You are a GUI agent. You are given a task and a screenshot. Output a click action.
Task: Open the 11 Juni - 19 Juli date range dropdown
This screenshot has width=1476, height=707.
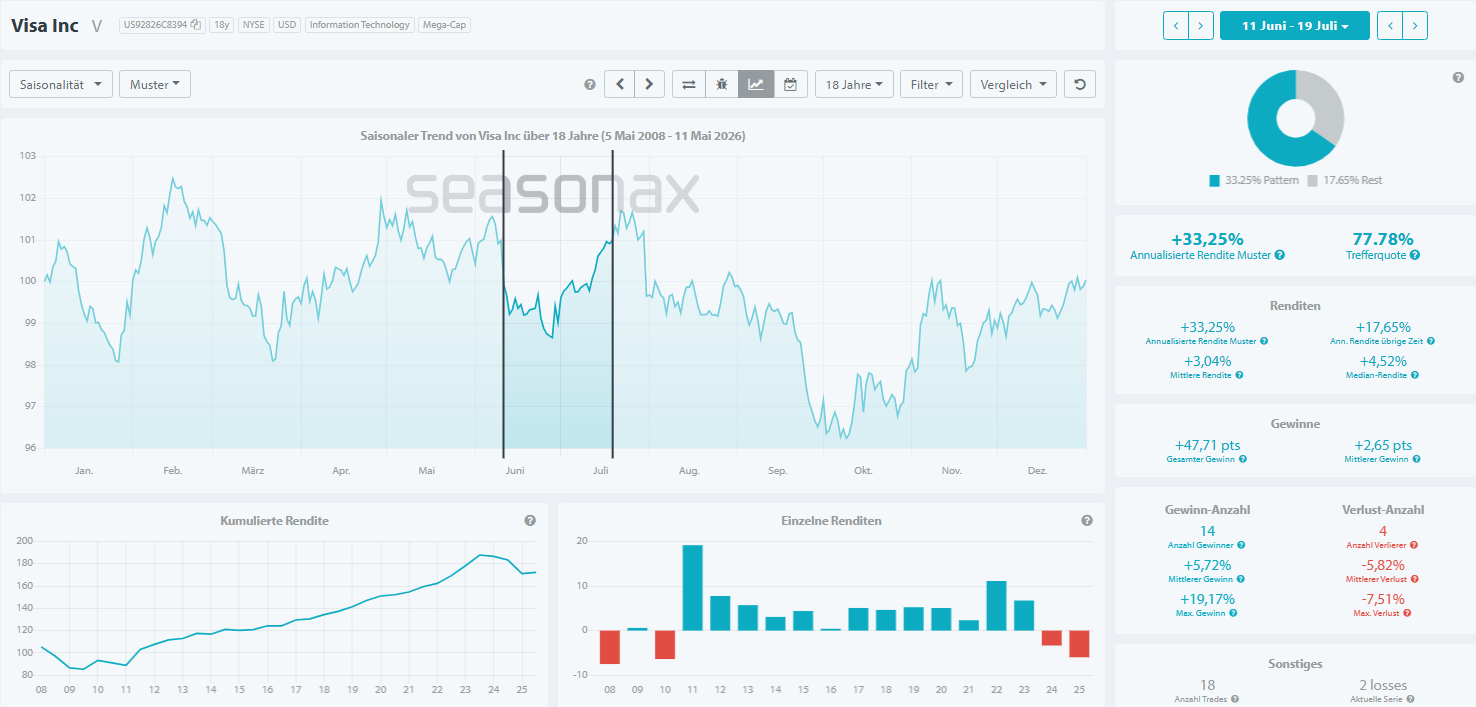coord(1294,26)
